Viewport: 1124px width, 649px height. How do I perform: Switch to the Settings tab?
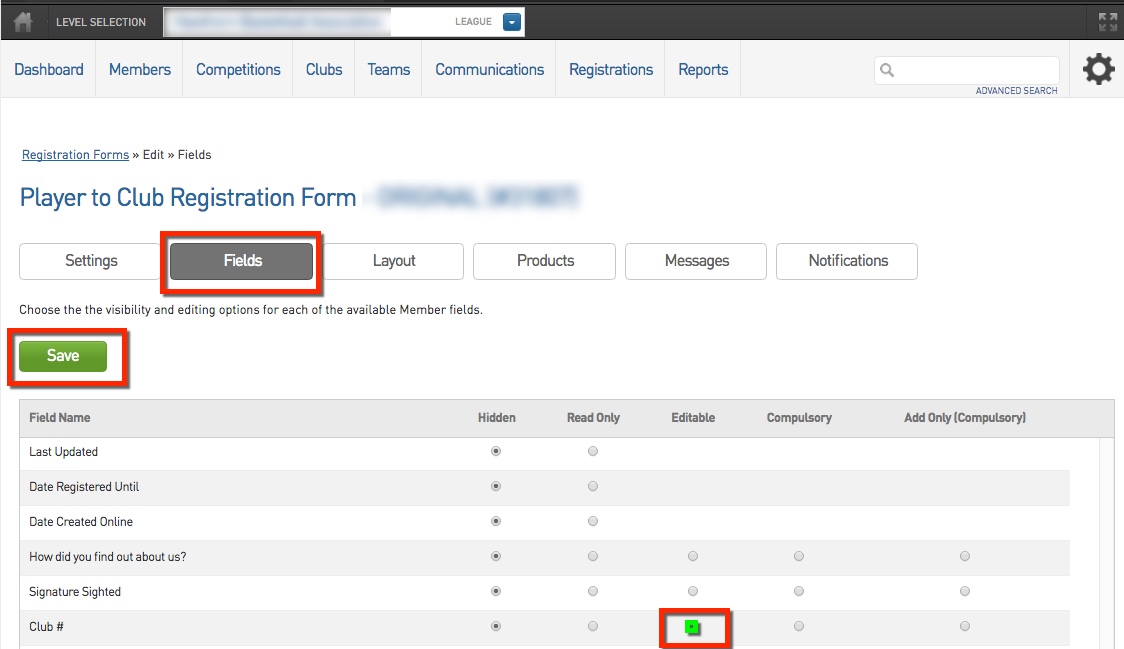[90, 261]
